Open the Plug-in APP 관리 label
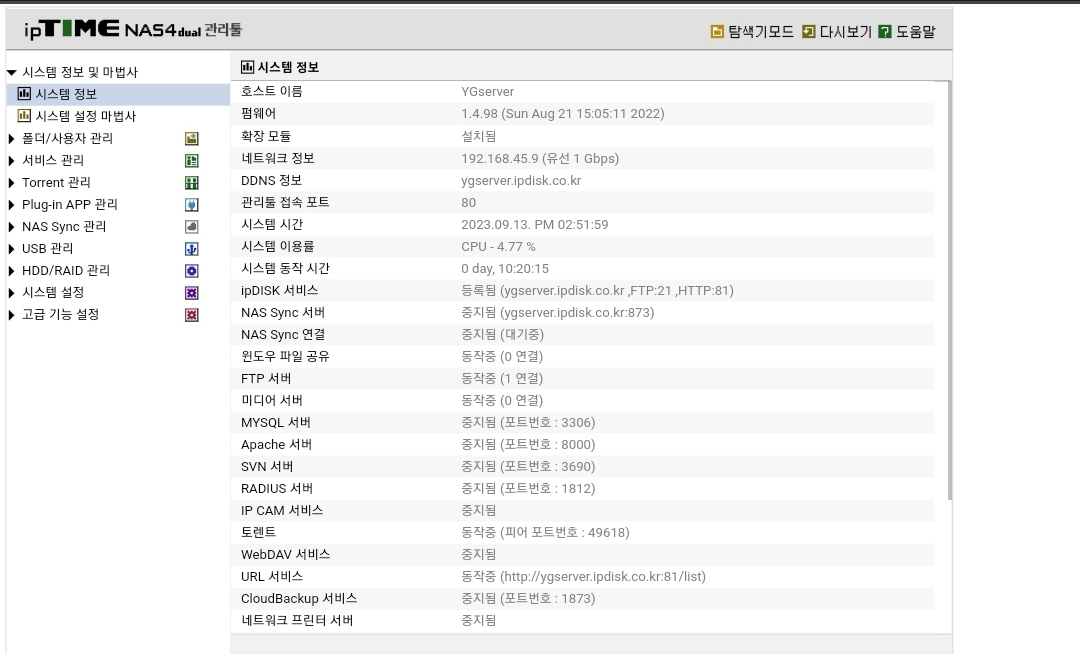The image size is (1080, 654). click(70, 204)
